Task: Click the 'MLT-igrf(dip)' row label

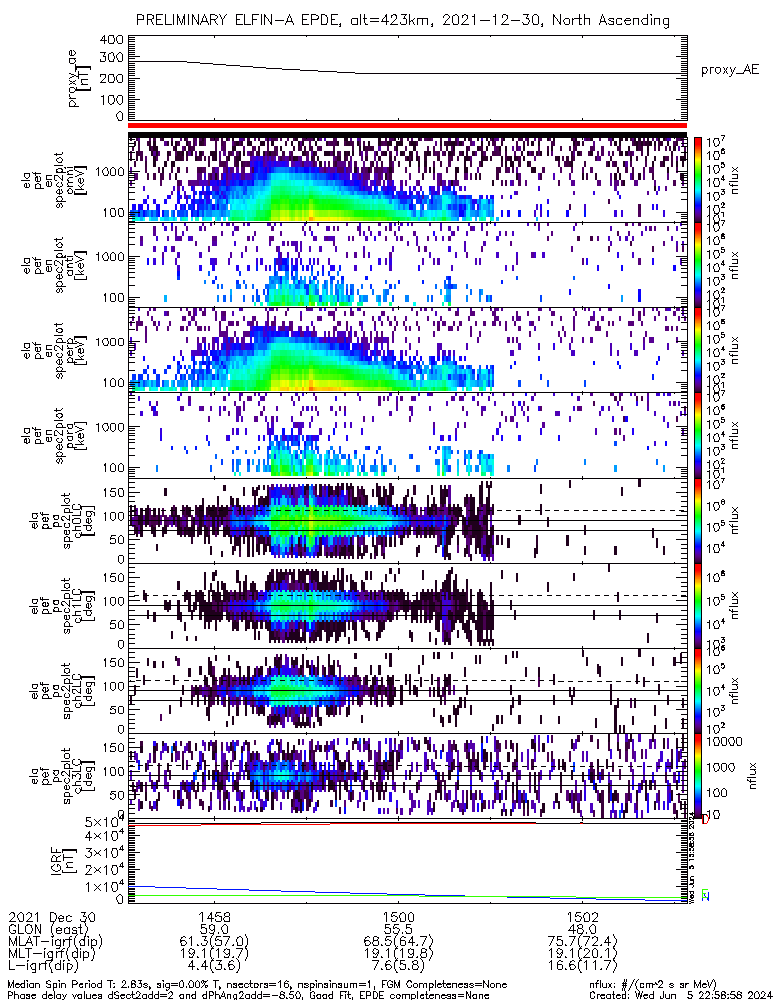Action: click(52, 954)
